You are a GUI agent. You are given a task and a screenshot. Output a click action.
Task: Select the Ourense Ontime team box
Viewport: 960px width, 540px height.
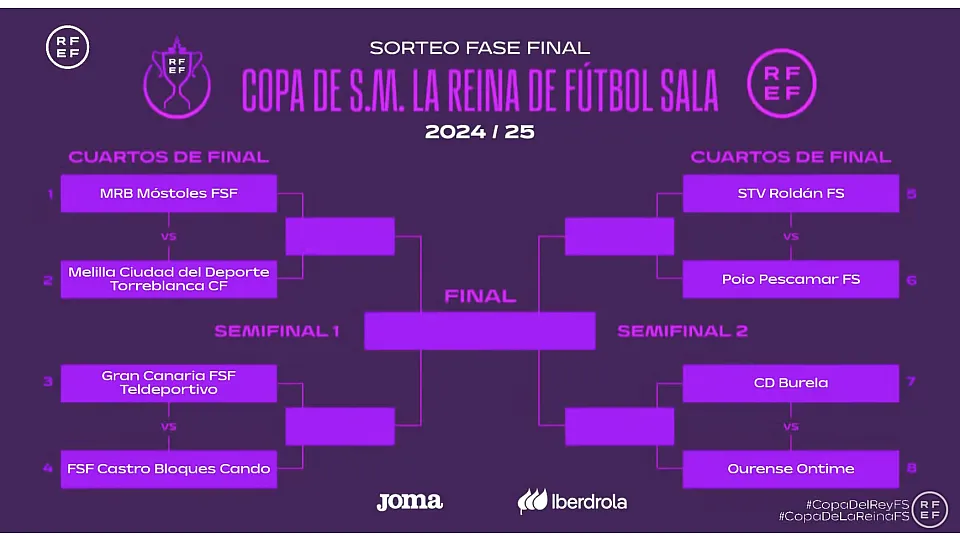pyautogui.click(x=790, y=469)
